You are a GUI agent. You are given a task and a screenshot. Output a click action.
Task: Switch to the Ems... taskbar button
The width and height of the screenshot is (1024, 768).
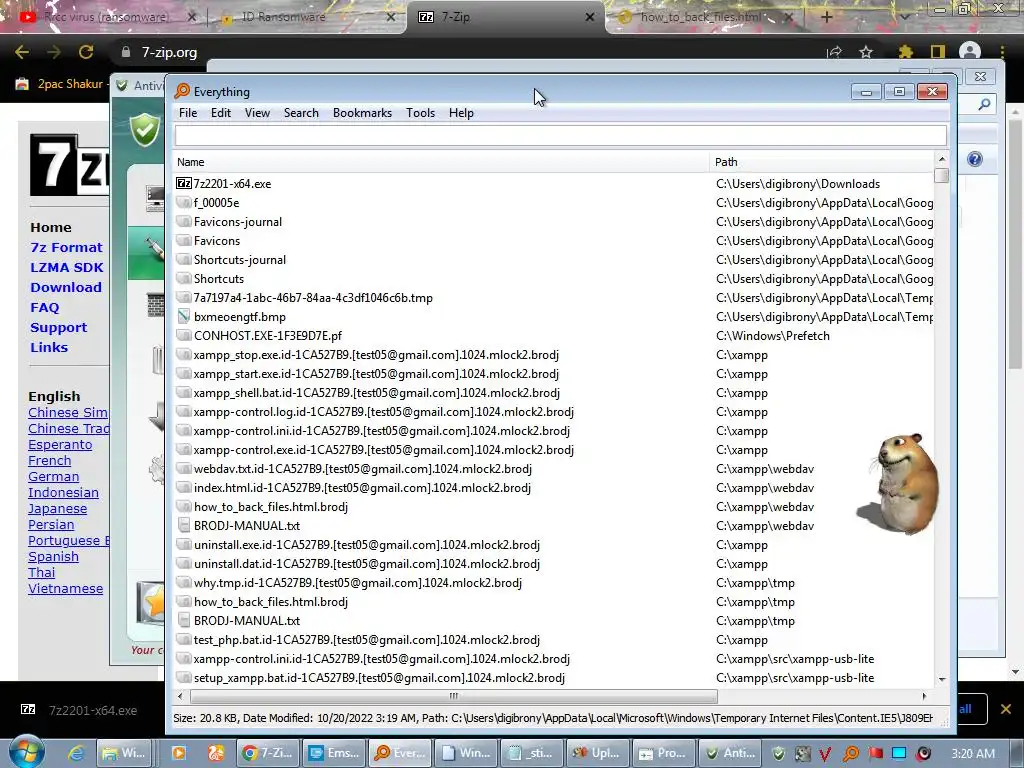[x=334, y=753]
